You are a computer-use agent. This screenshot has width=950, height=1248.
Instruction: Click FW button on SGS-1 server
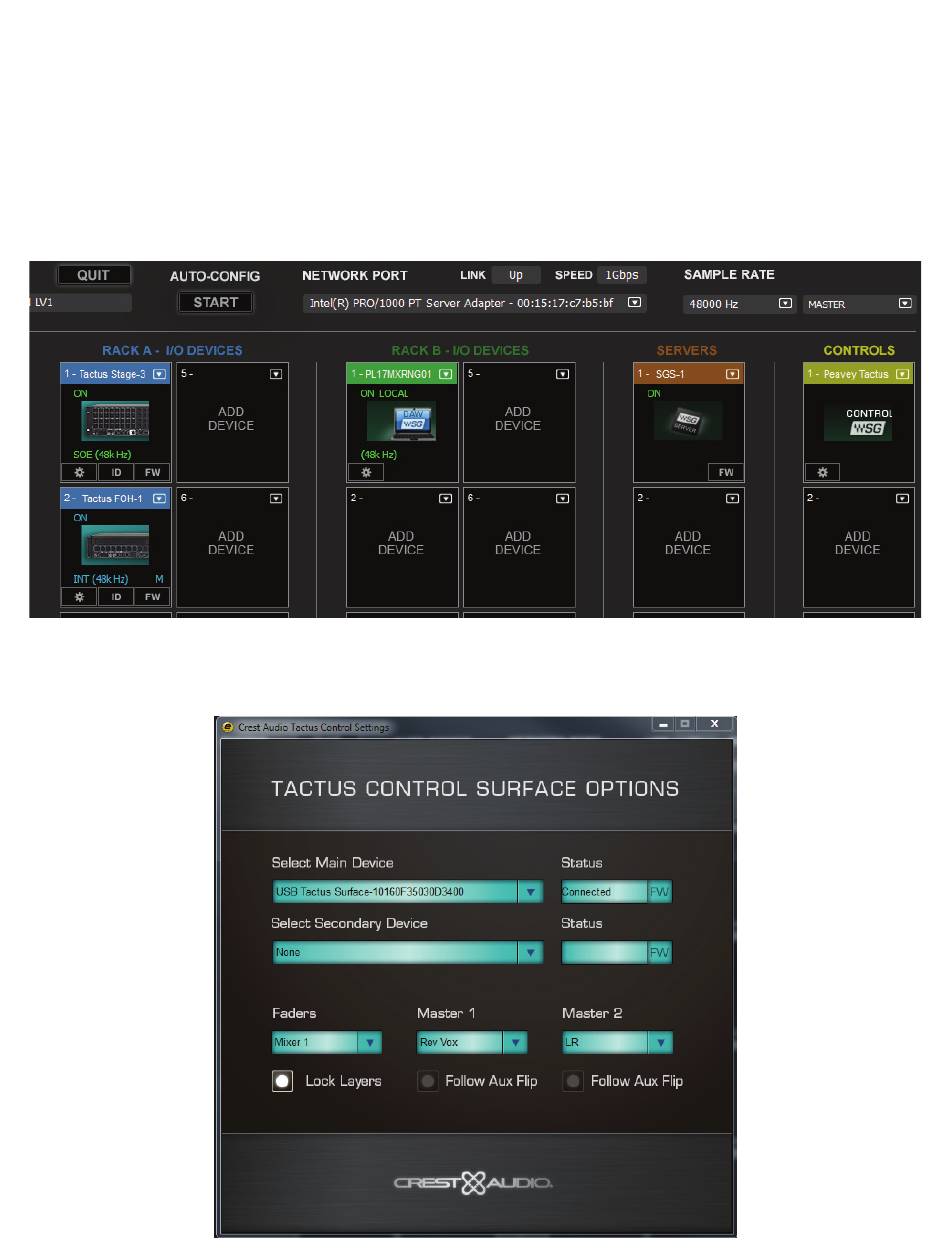click(725, 472)
